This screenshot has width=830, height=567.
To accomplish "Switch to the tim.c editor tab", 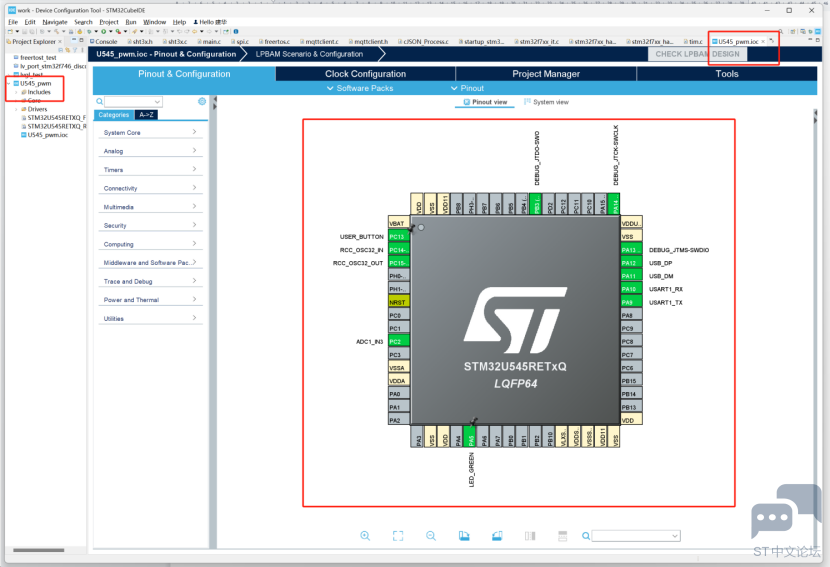I will (x=693, y=41).
